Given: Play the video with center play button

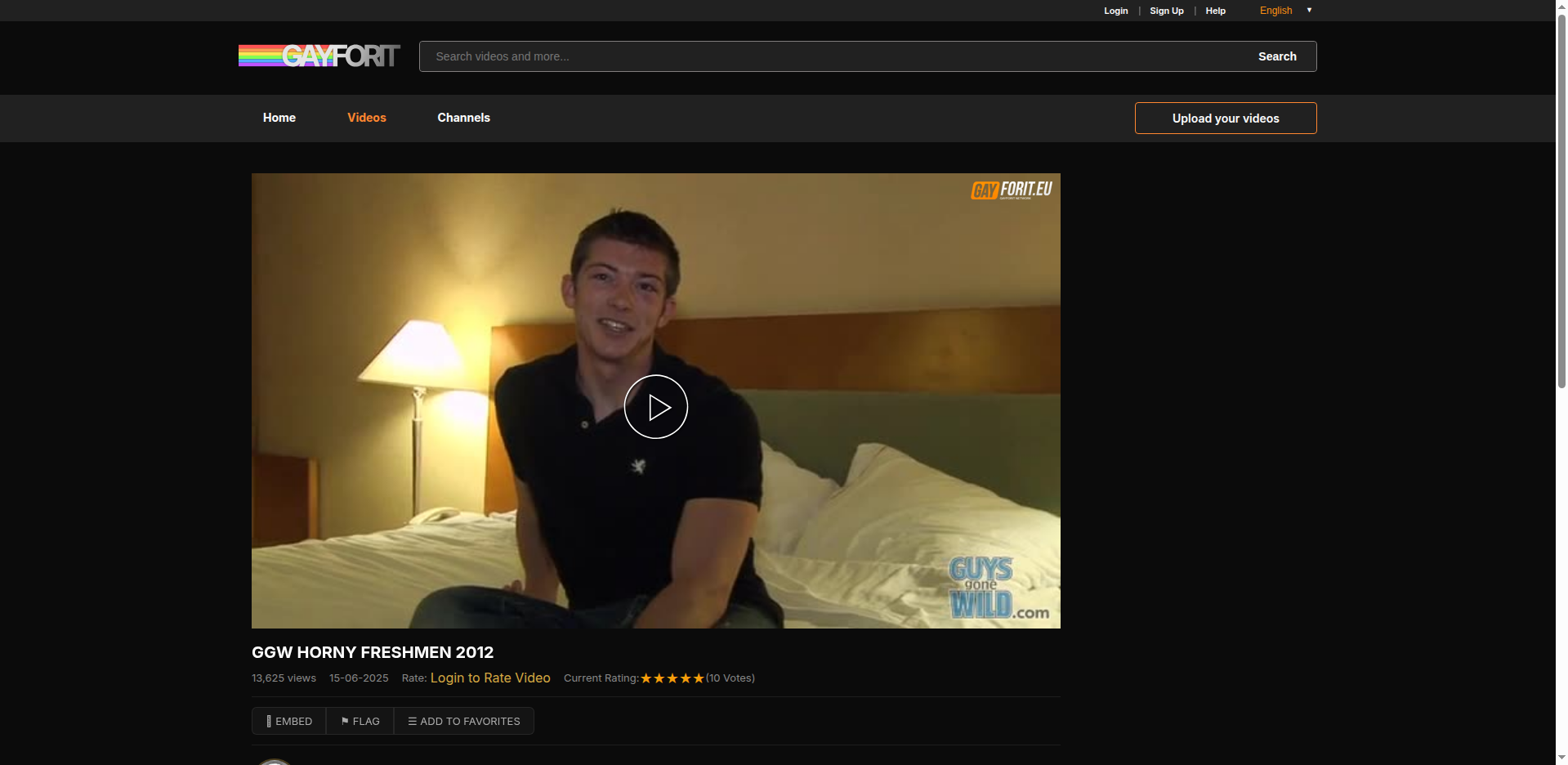Looking at the screenshot, I should point(655,407).
